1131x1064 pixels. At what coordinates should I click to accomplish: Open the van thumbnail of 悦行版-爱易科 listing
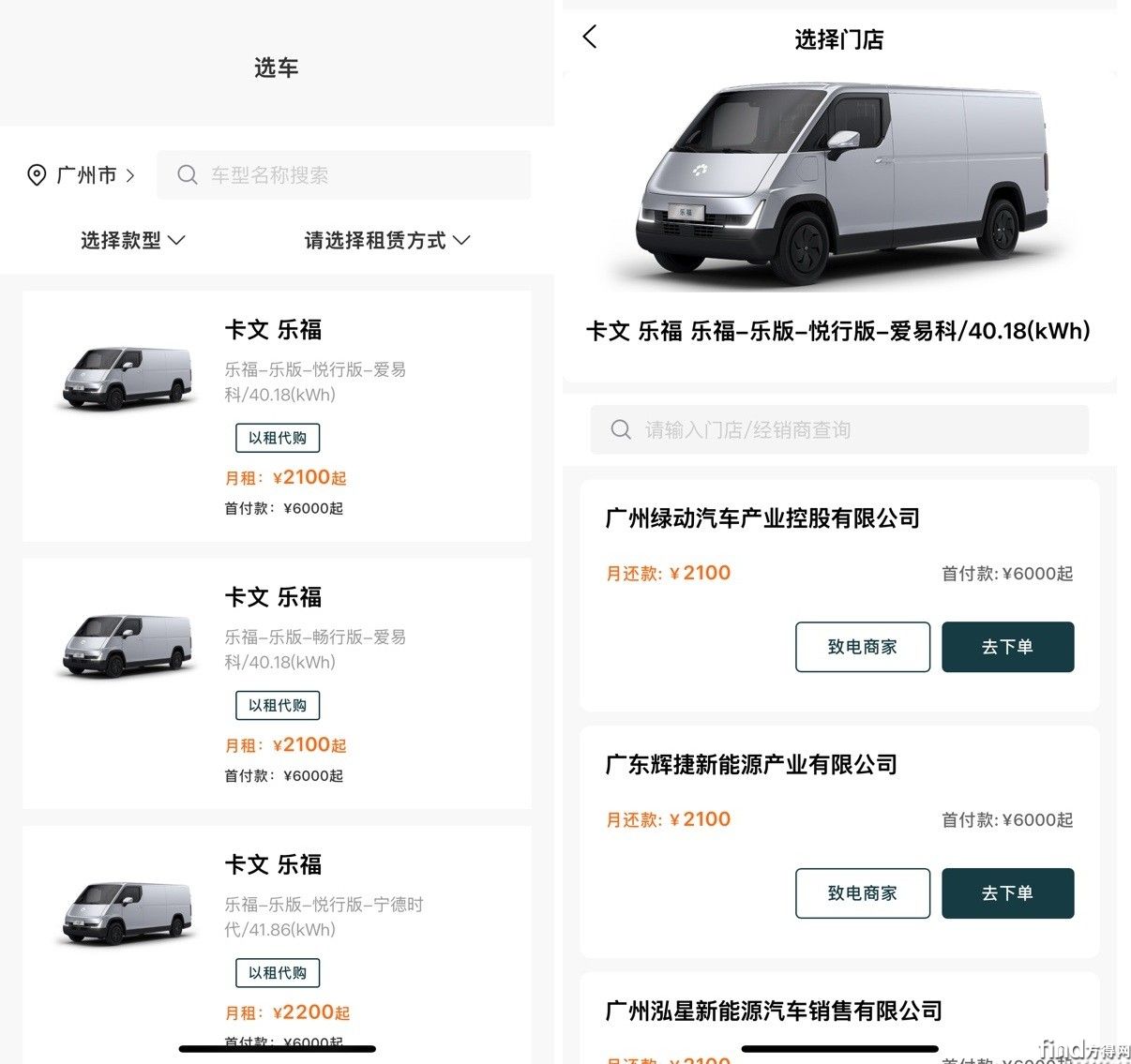point(128,378)
